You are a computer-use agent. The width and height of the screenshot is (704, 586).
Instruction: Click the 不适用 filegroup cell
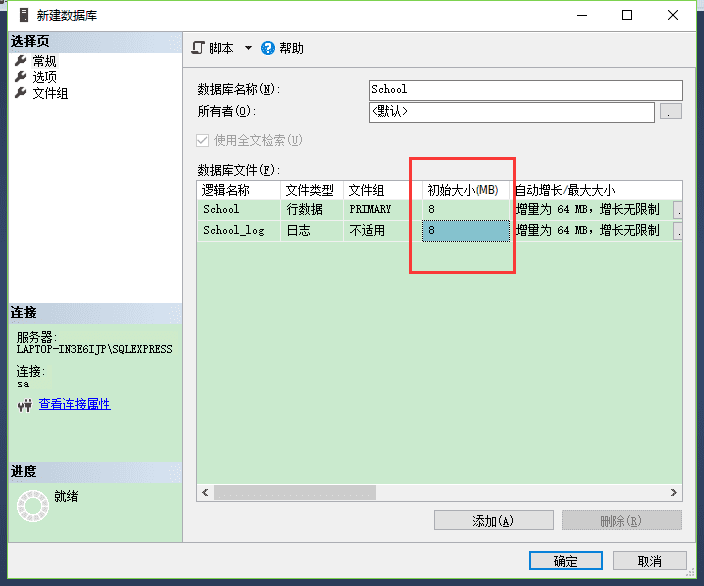coord(383,231)
